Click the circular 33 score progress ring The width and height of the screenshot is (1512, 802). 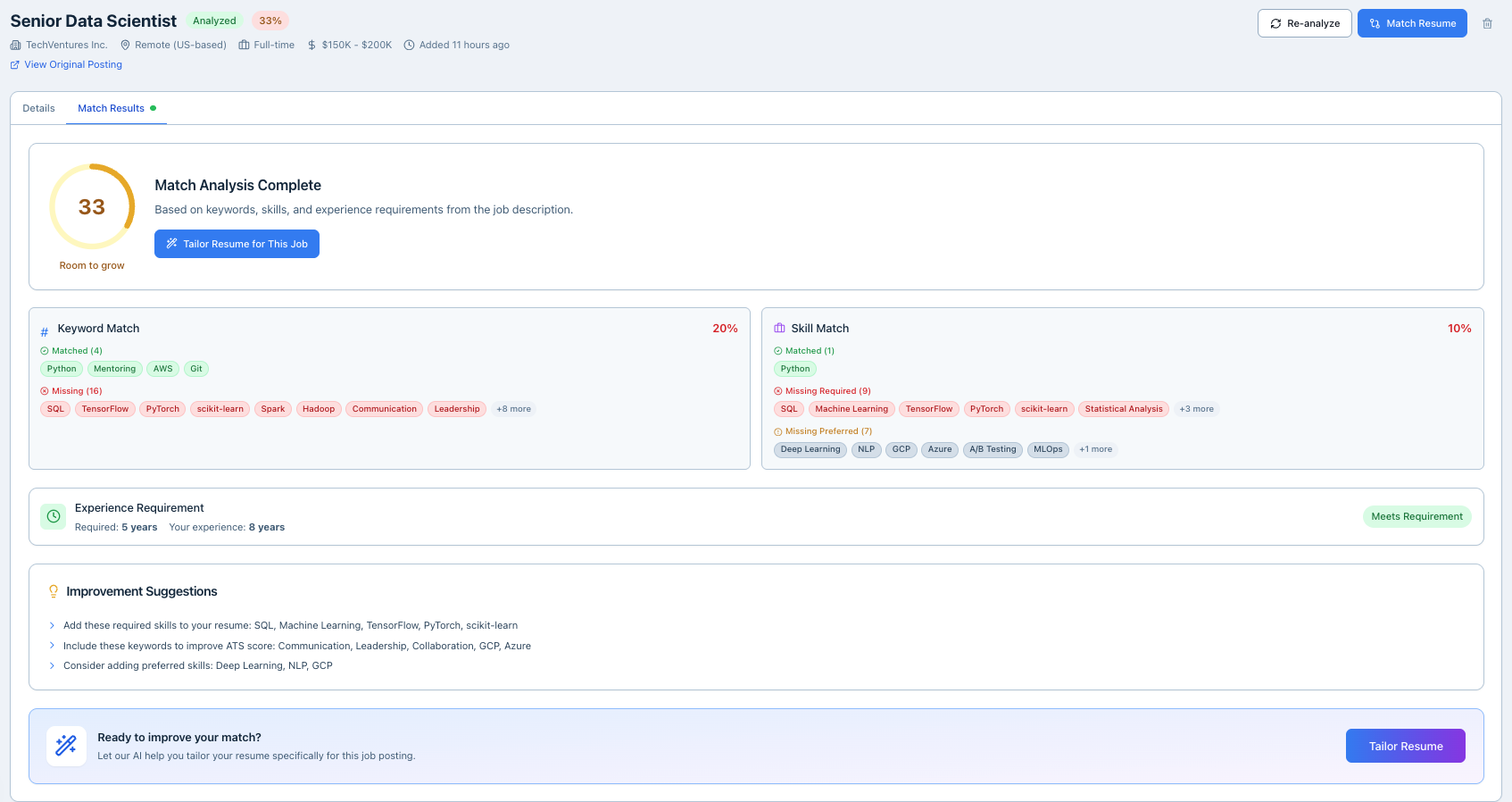point(92,206)
